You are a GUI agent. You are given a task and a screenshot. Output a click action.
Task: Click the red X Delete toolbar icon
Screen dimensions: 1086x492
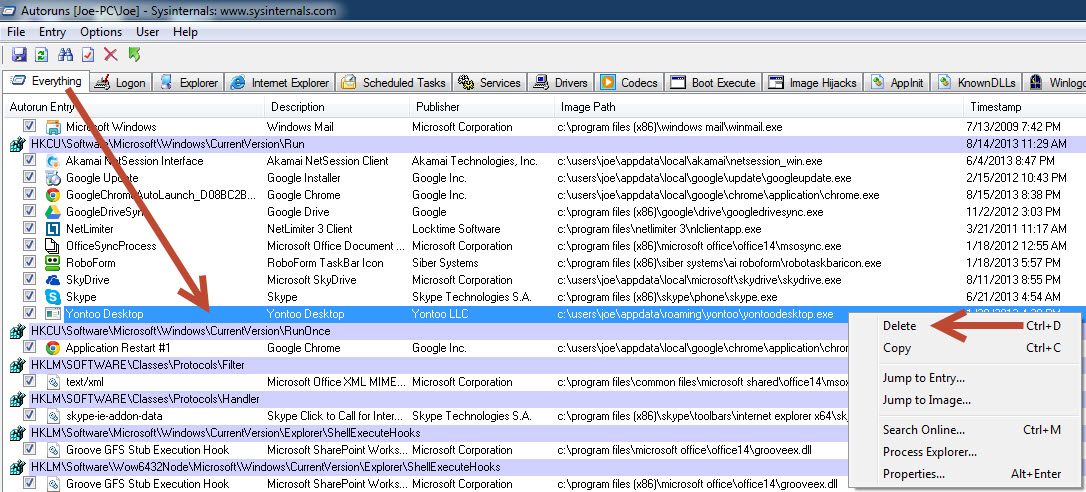(111, 54)
